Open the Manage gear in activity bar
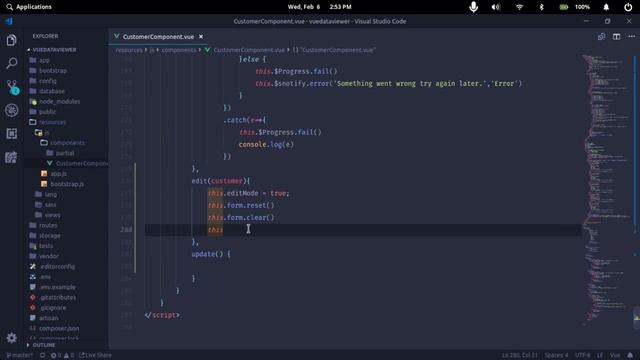Image resolution: width=640 pixels, height=360 pixels. click(x=11, y=338)
